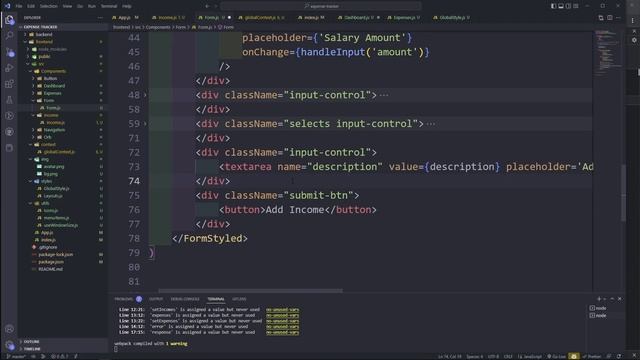The width and height of the screenshot is (640, 360).
Task: Open the Manage gear in activity bar
Action: [x=9, y=345]
